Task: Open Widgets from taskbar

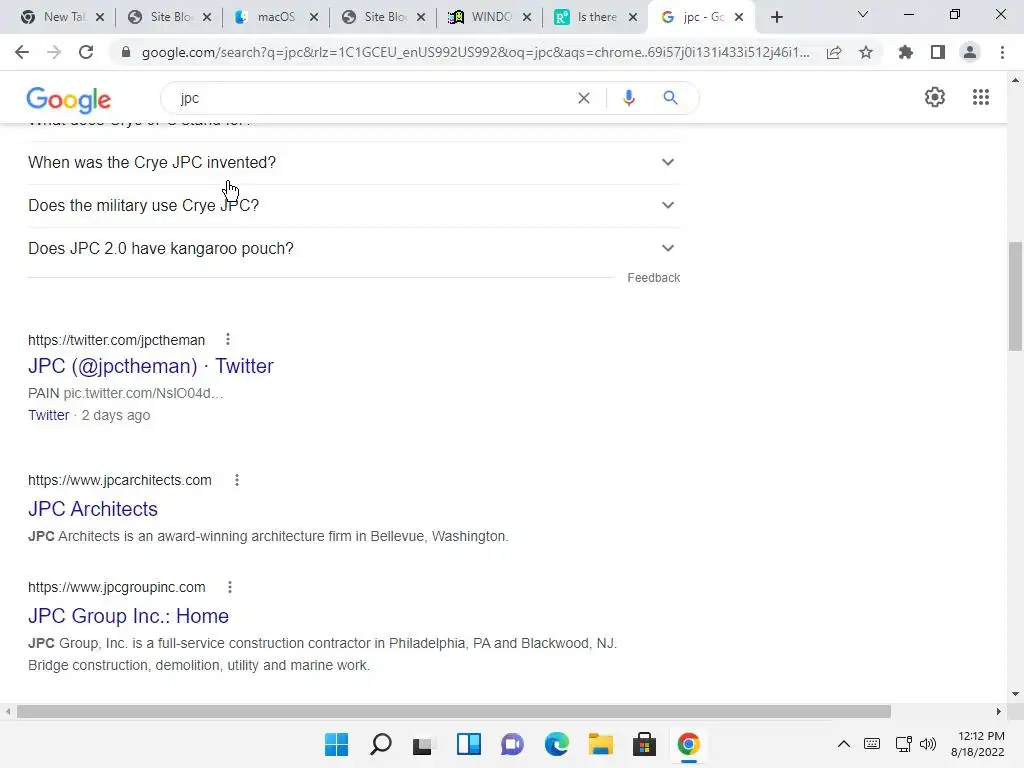Action: [468, 744]
